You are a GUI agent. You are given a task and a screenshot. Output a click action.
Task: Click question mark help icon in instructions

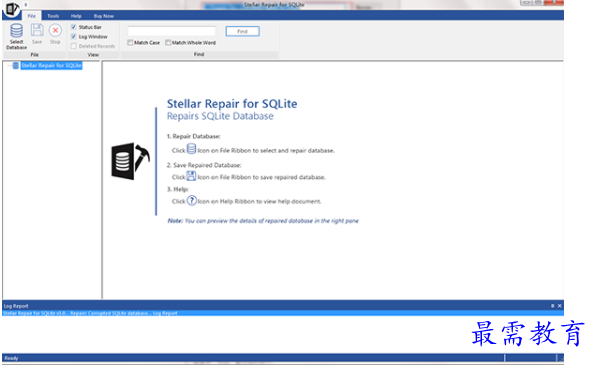[x=192, y=200]
